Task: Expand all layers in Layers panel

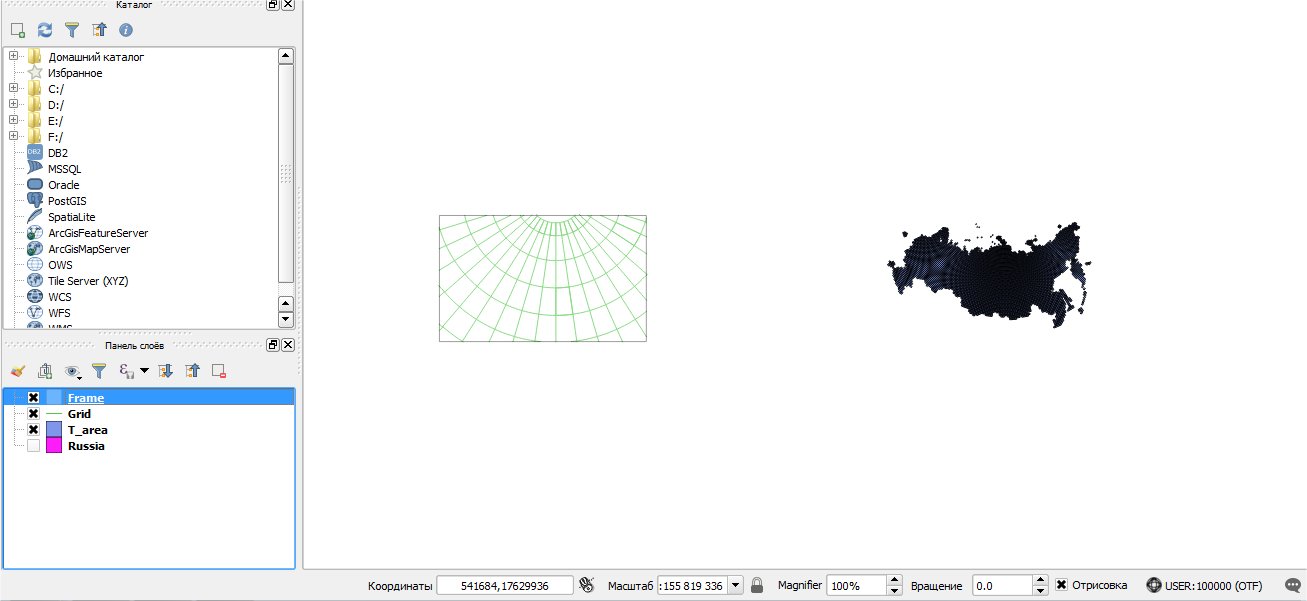Action: point(166,371)
